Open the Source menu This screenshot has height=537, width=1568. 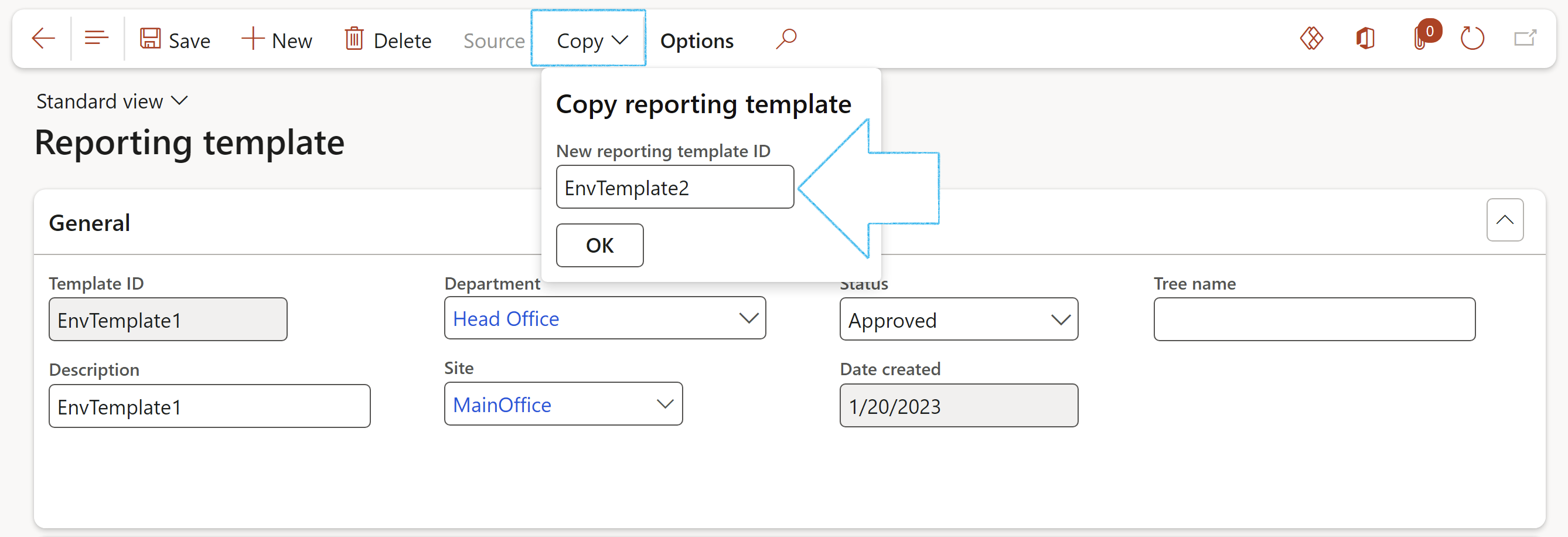[493, 41]
